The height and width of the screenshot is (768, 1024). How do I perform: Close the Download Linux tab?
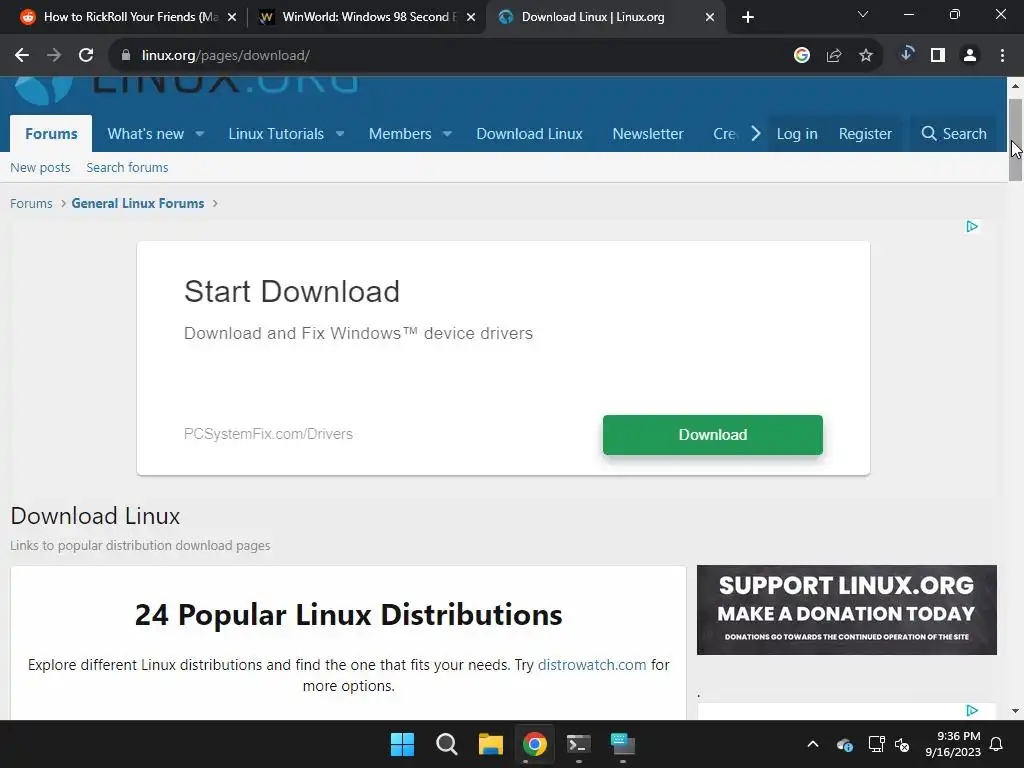click(710, 18)
